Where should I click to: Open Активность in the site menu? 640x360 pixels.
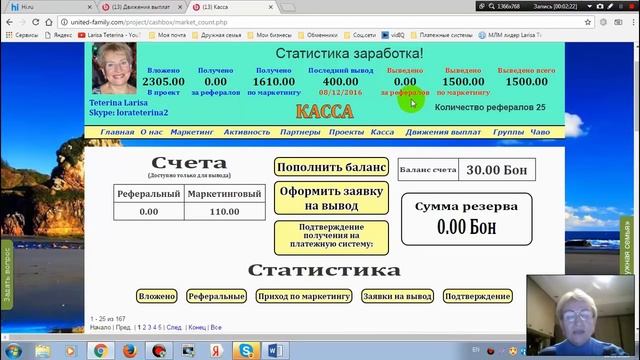coord(247,132)
